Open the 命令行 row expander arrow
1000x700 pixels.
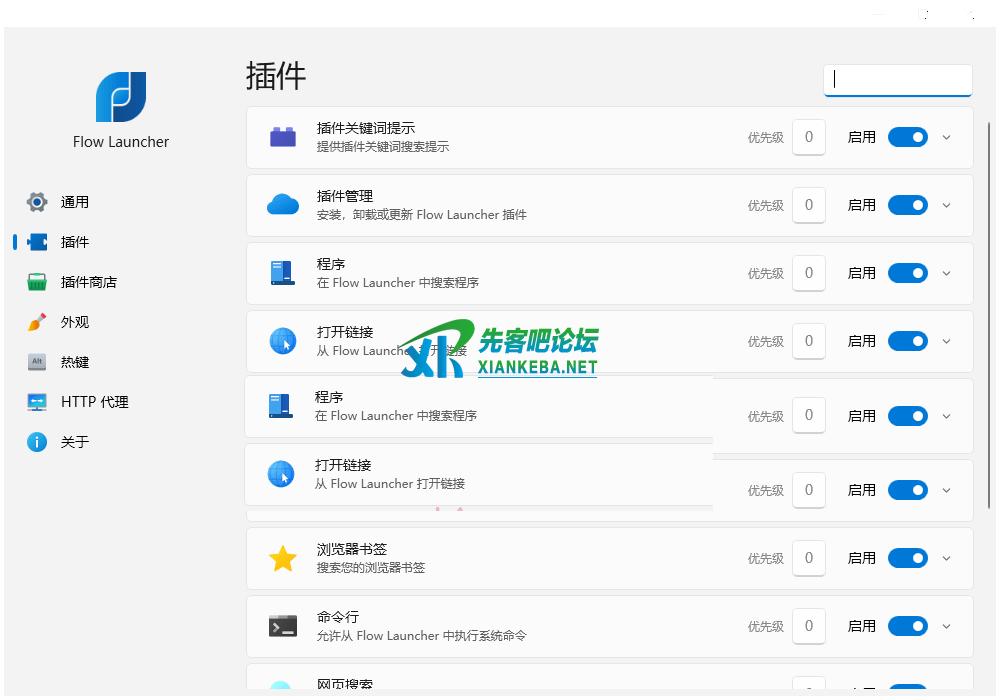click(x=947, y=626)
